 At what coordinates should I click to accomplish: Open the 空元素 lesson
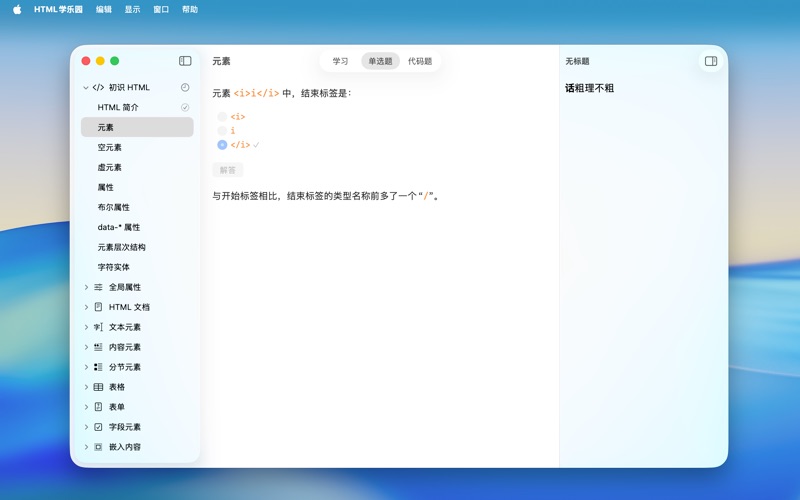click(x=110, y=147)
